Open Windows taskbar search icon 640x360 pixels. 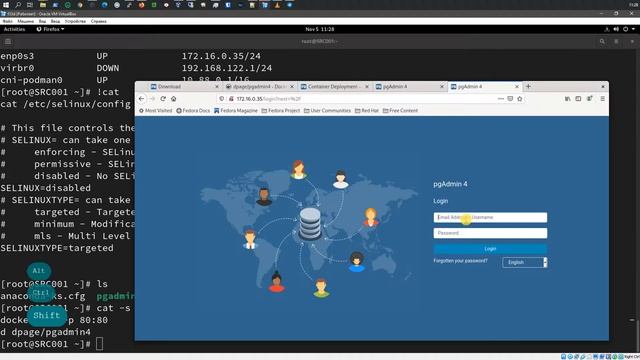click(x=18, y=5)
